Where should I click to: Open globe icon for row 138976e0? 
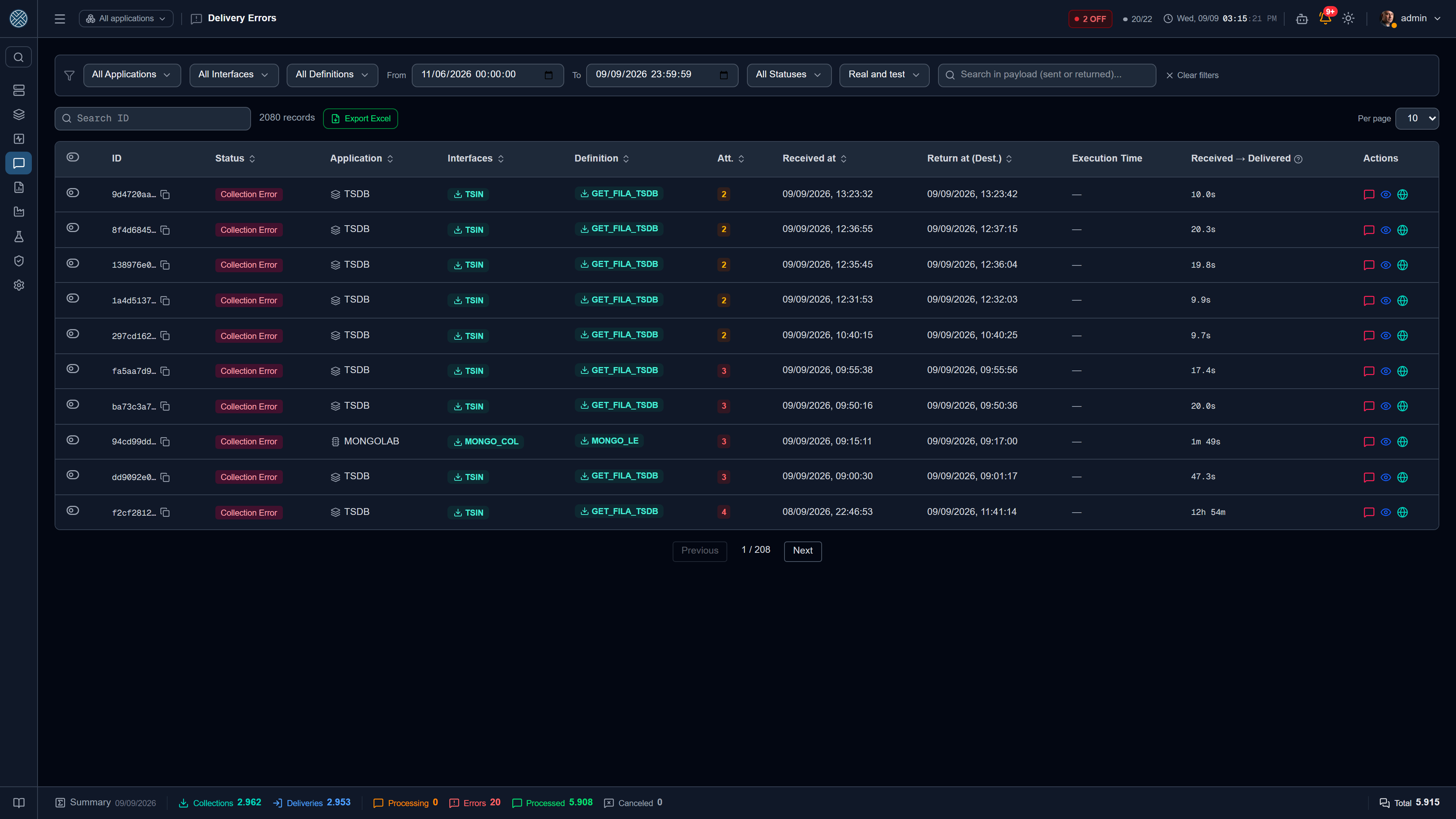tap(1402, 265)
